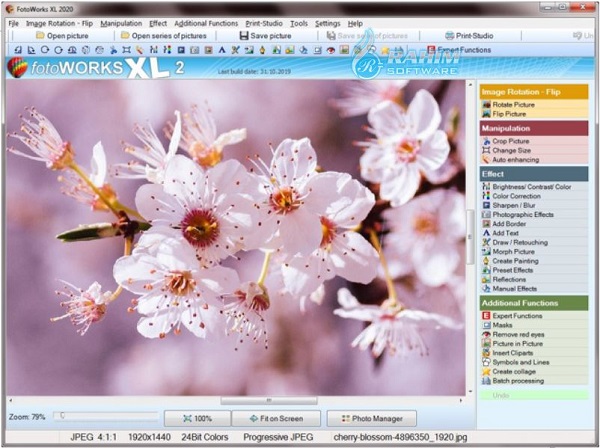Open Create collage function

tap(534, 371)
